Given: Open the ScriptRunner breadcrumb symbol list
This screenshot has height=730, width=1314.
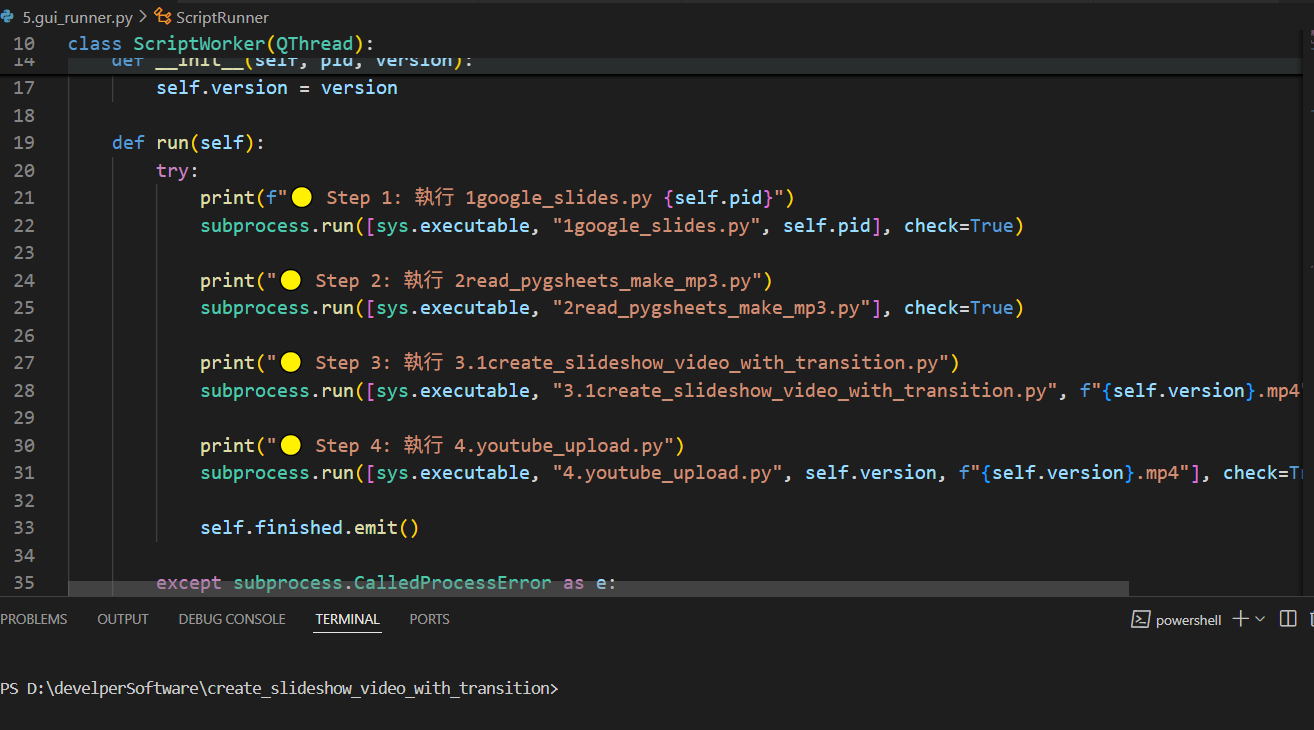Looking at the screenshot, I should pos(222,17).
